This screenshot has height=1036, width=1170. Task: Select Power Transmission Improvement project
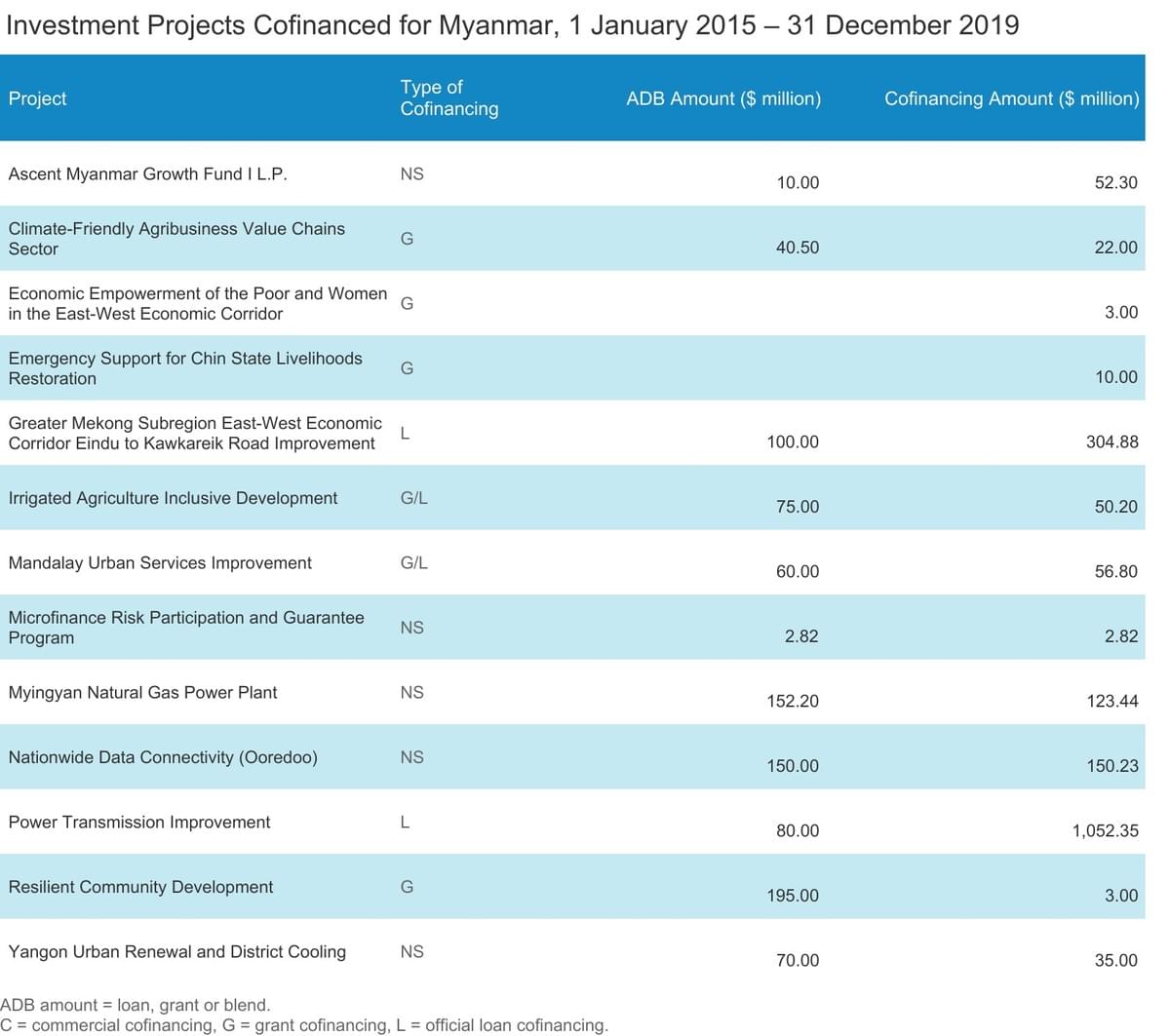tap(139, 822)
